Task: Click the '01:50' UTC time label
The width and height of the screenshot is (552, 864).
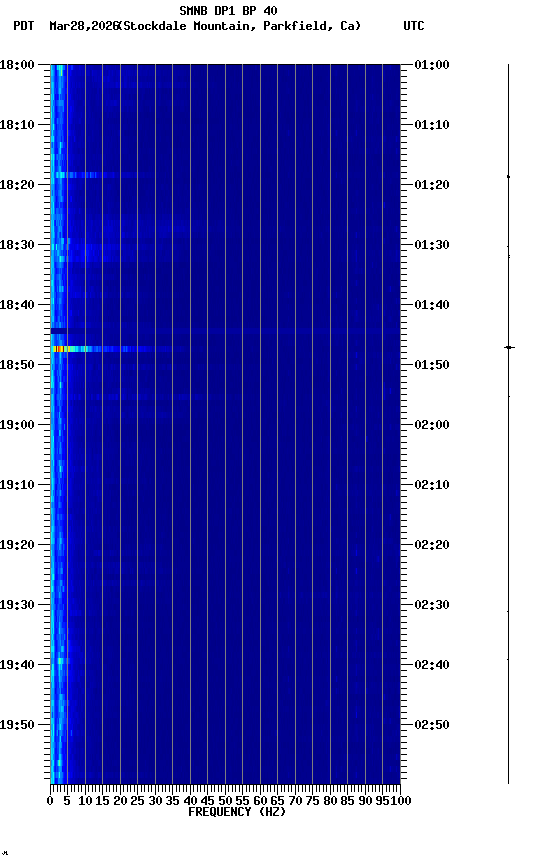Action: click(x=432, y=365)
